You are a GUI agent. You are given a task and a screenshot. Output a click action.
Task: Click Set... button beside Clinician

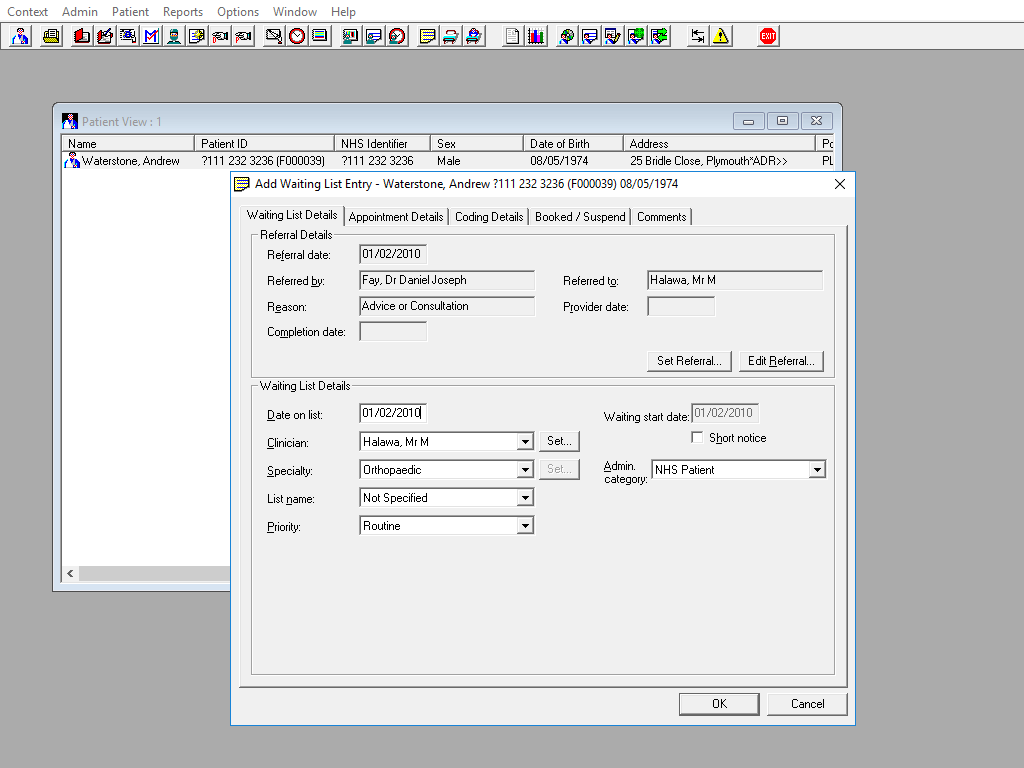point(559,441)
